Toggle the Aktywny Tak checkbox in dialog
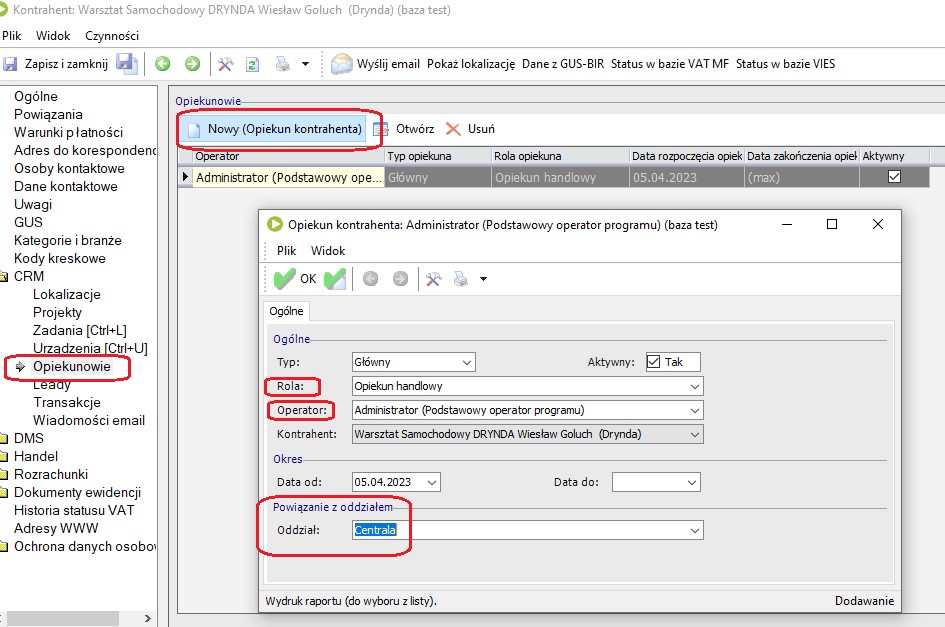Viewport: 945px width, 627px height. [654, 362]
